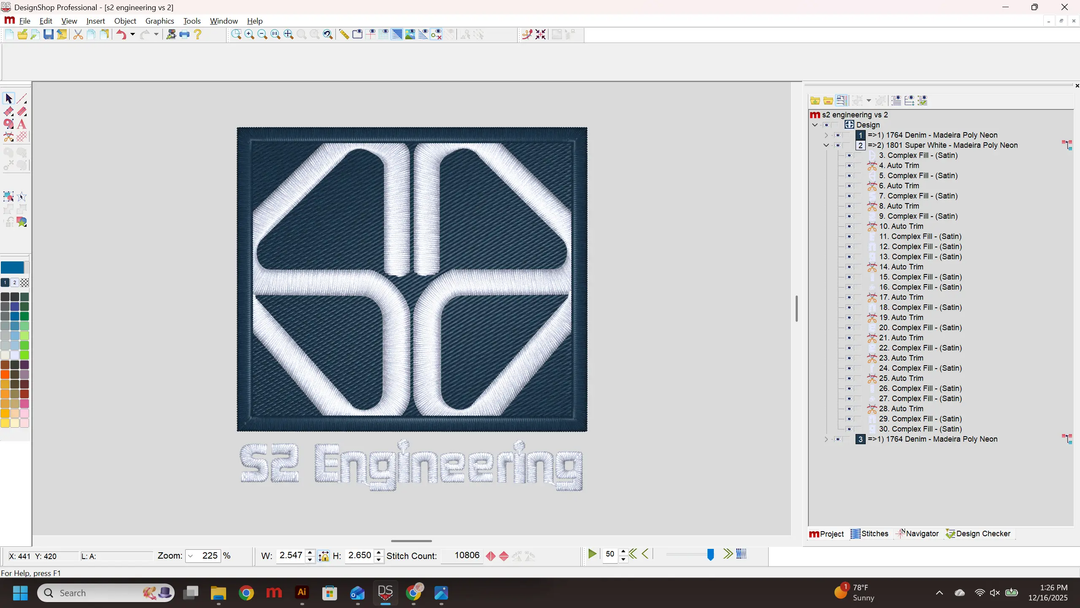The image size is (1080, 608).
Task: Switch to the Navigator tab
Action: pyautogui.click(x=917, y=534)
